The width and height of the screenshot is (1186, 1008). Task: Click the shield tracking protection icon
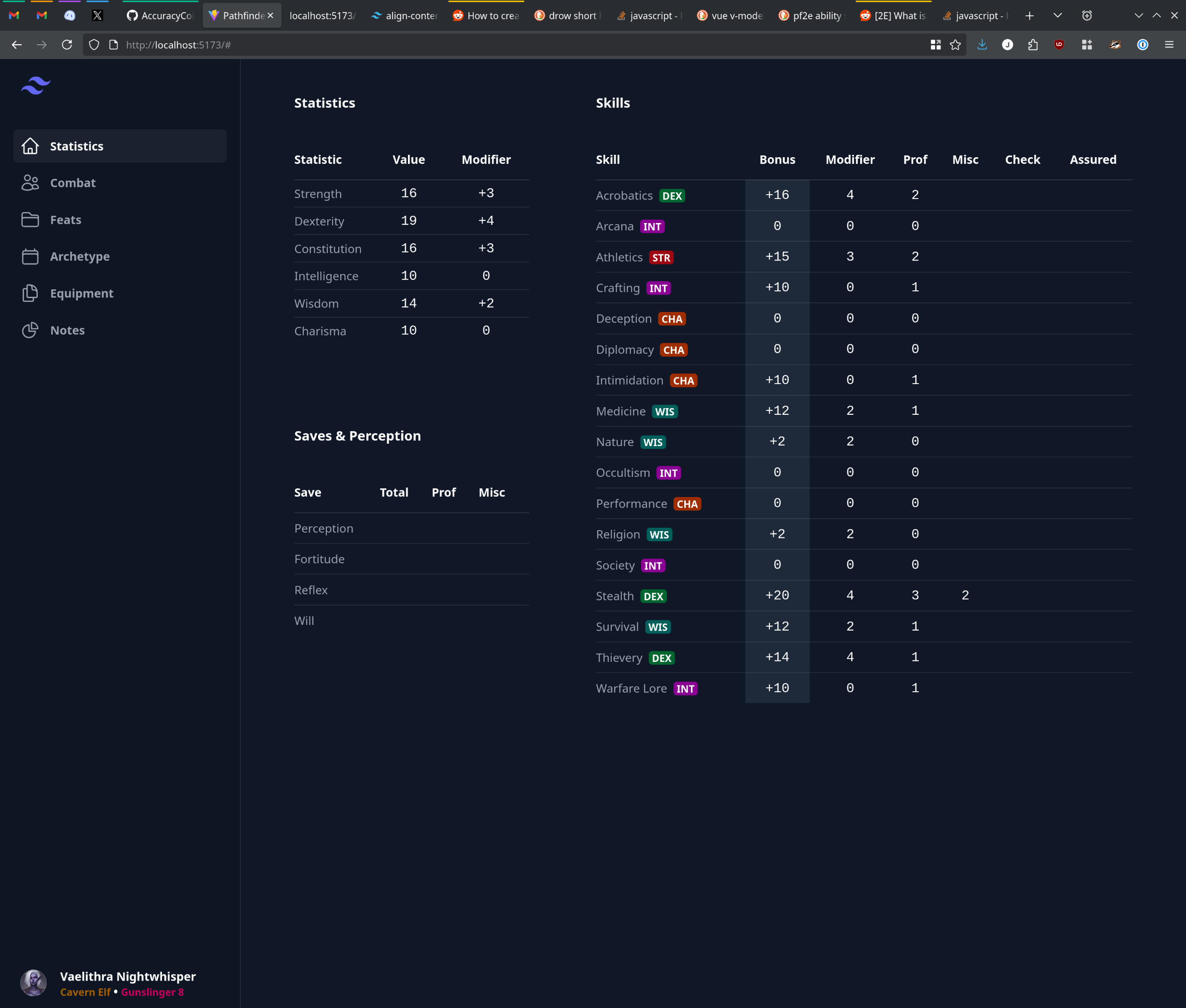[94, 45]
